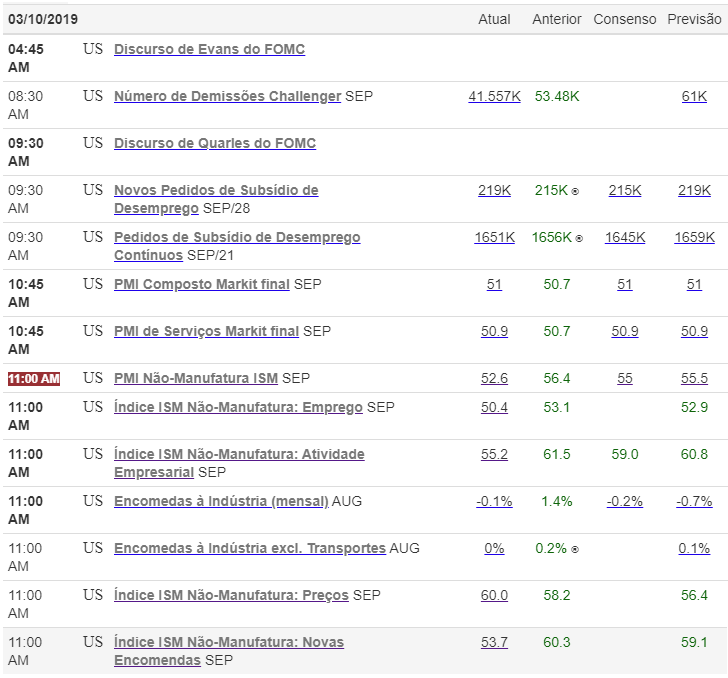
Task: Click the Atual value 219K for Novos Pedidos
Action: tap(494, 190)
